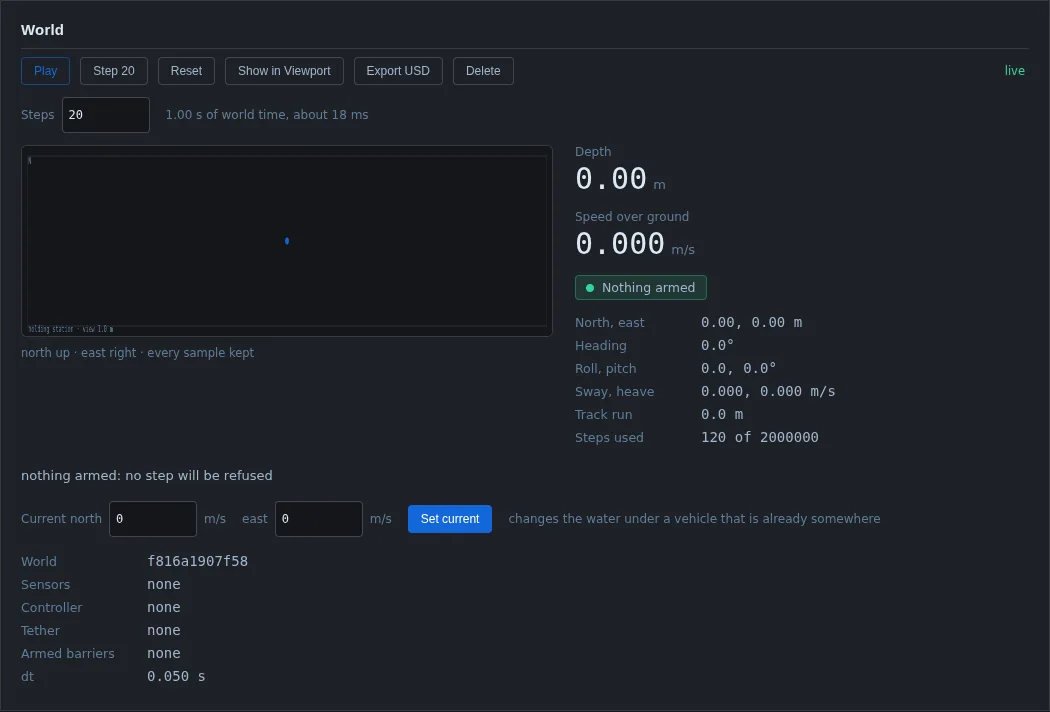Click the Nothing armed status badge
This screenshot has height=712, width=1050.
(640, 288)
